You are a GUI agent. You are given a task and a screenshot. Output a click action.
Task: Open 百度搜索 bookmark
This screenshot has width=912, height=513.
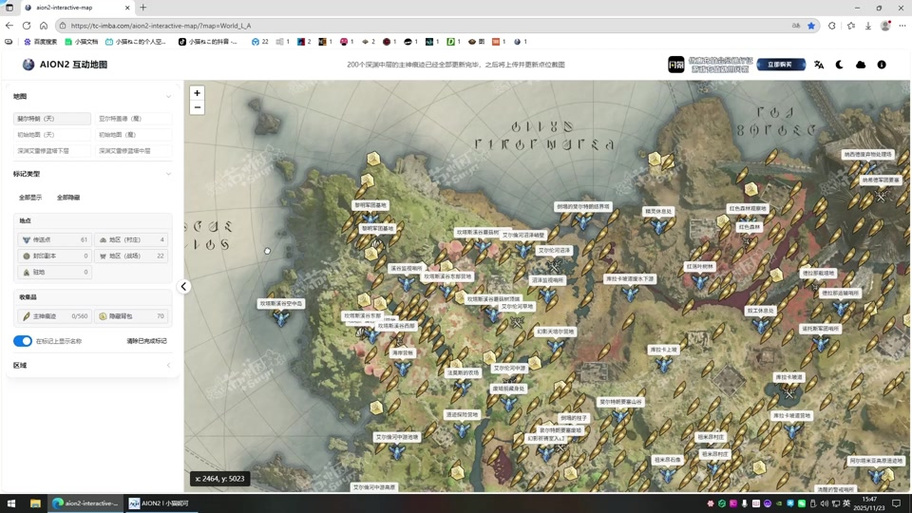40,42
